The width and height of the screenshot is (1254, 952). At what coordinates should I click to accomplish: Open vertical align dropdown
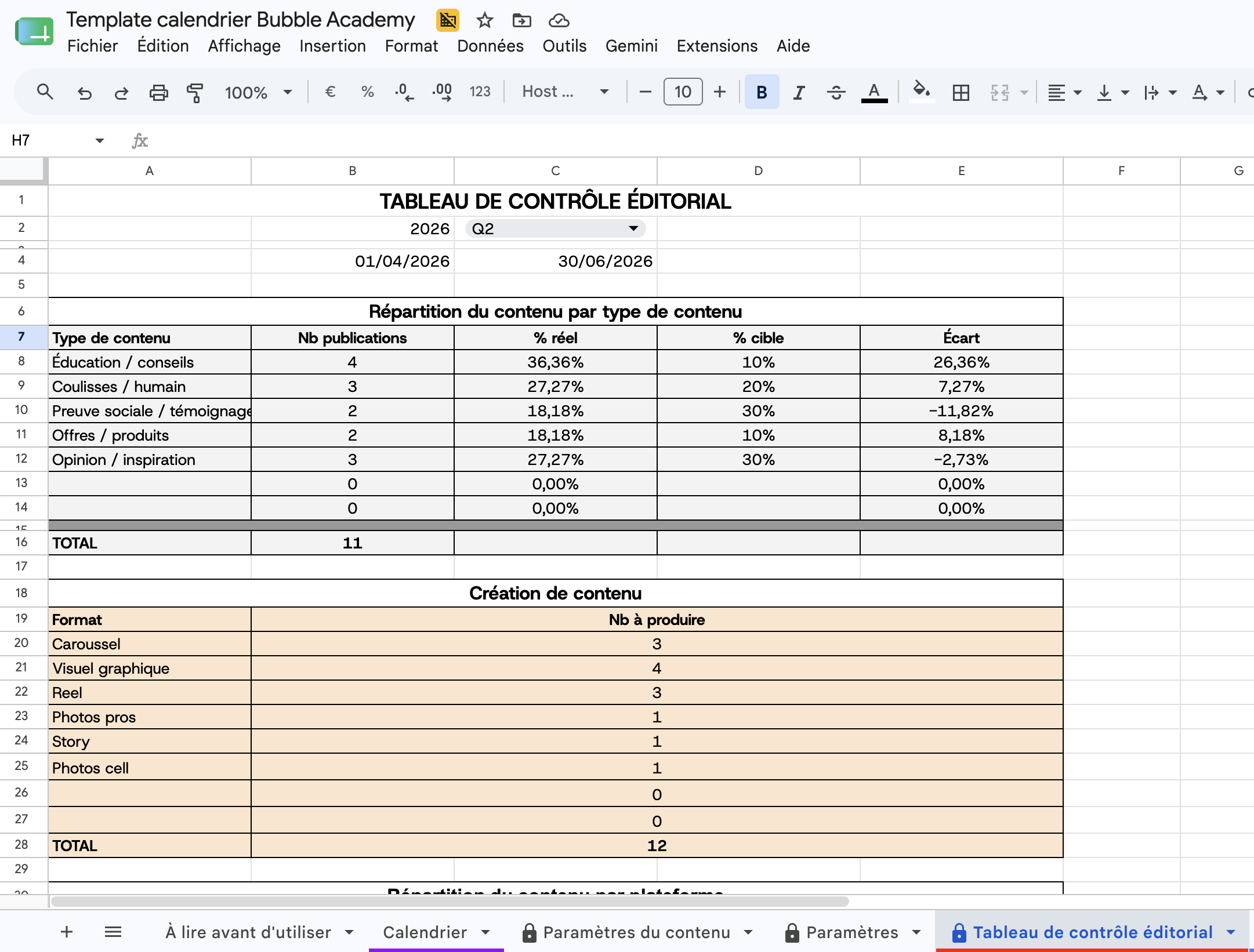pos(1112,92)
